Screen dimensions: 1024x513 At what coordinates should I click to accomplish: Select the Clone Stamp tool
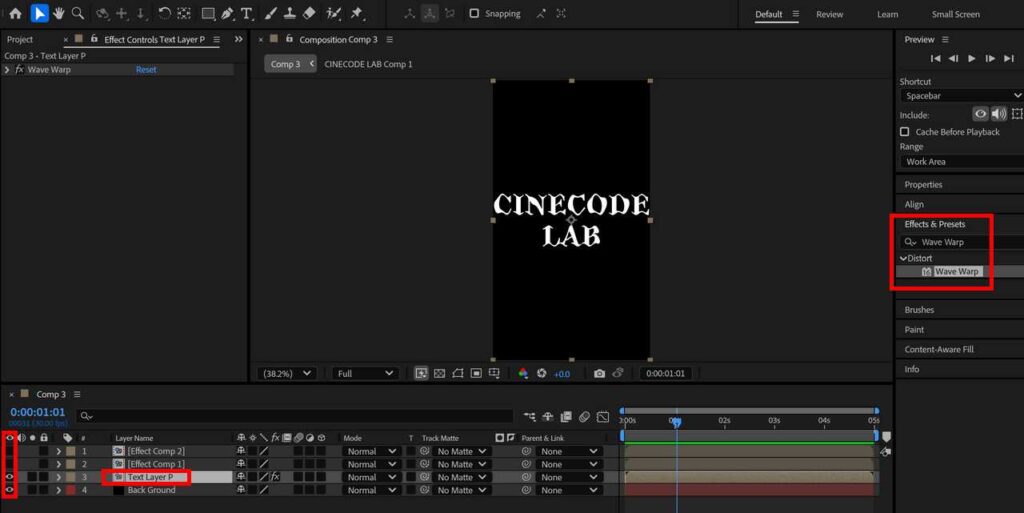coord(290,13)
